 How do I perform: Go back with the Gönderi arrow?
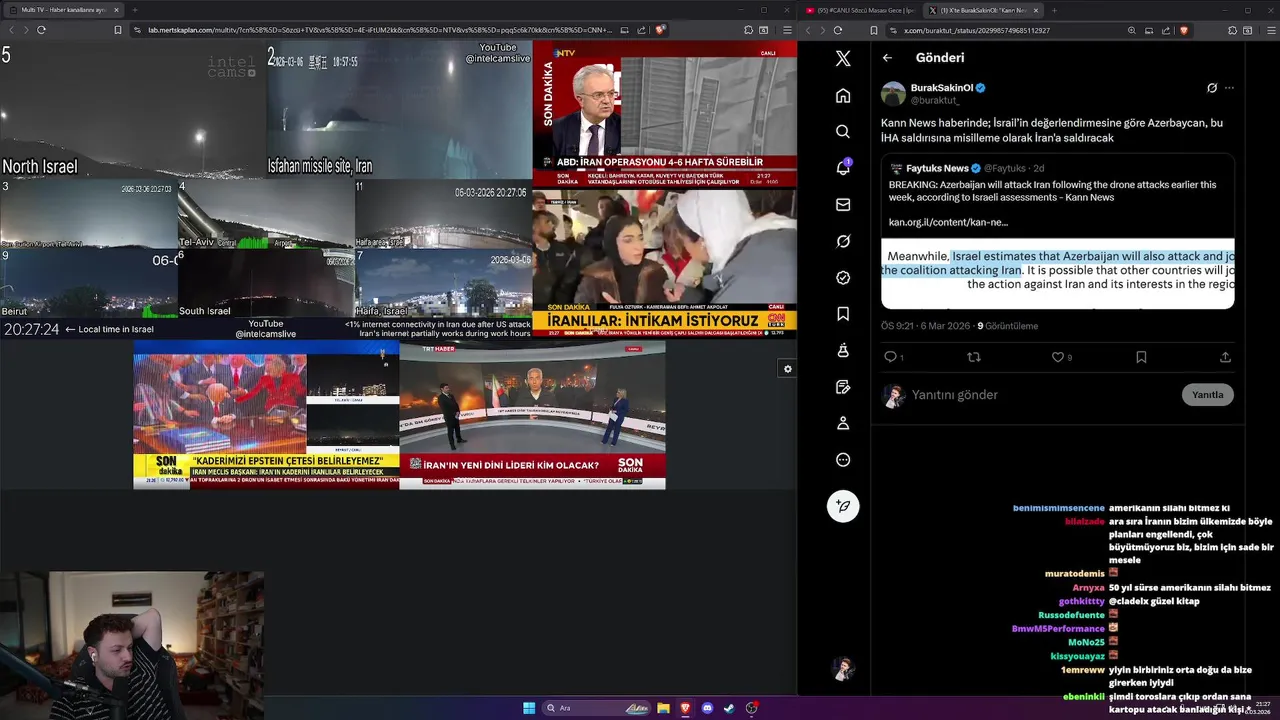(x=887, y=58)
